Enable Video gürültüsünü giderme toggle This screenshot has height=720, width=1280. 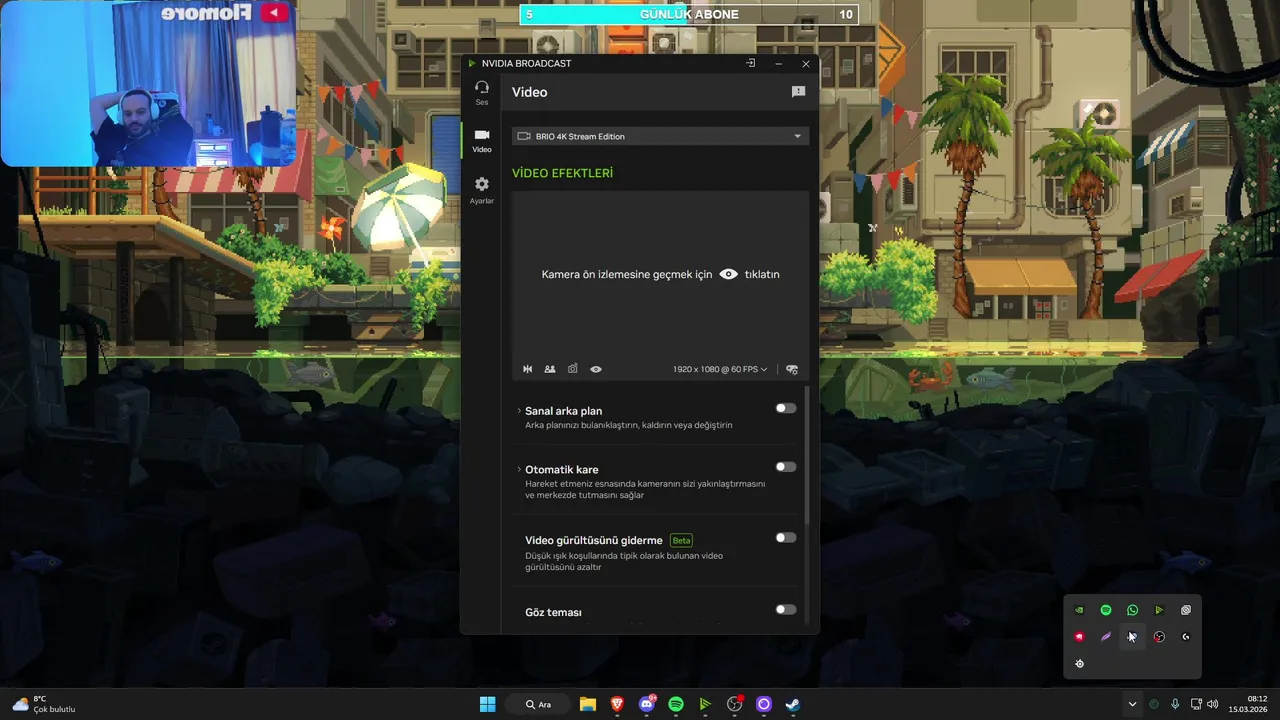click(786, 538)
